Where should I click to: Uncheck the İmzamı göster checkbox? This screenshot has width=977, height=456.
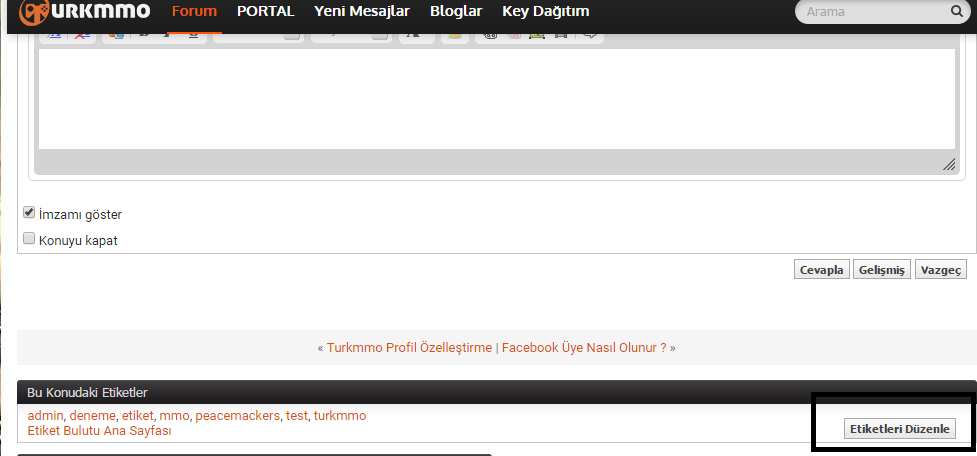pyautogui.click(x=29, y=212)
